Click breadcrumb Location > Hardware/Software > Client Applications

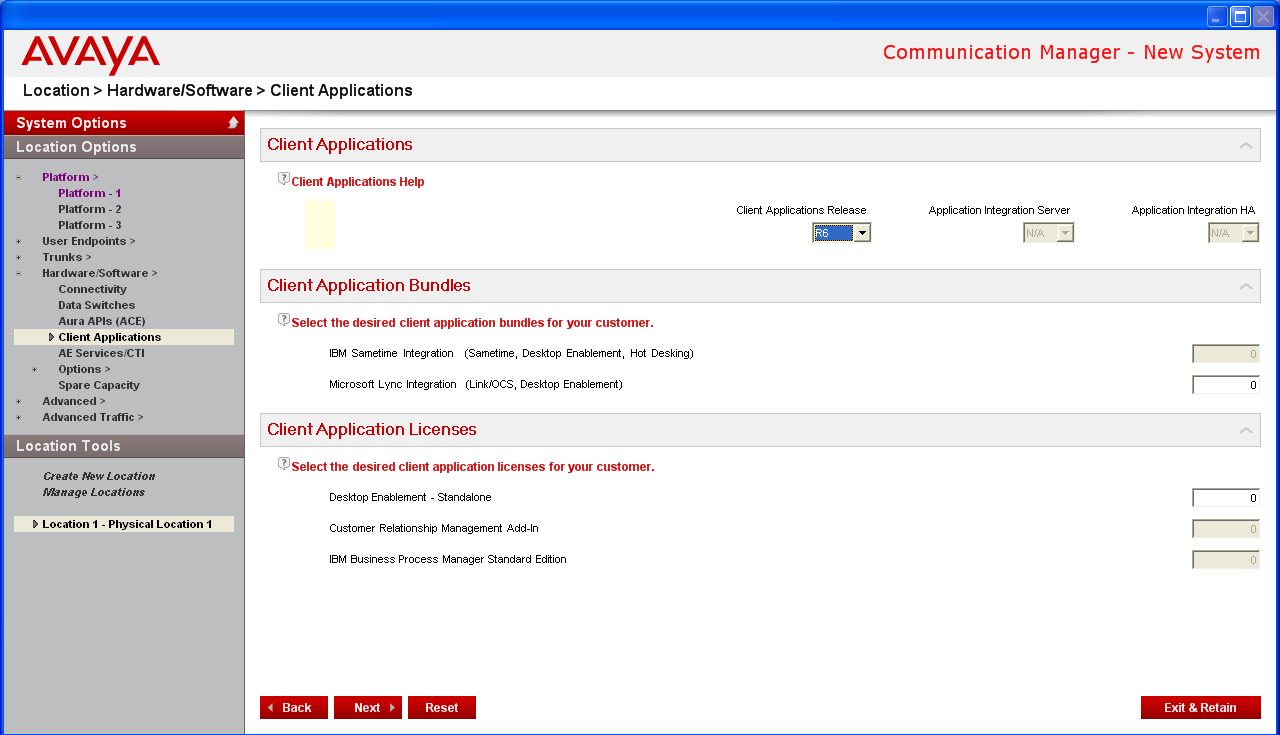click(x=218, y=91)
